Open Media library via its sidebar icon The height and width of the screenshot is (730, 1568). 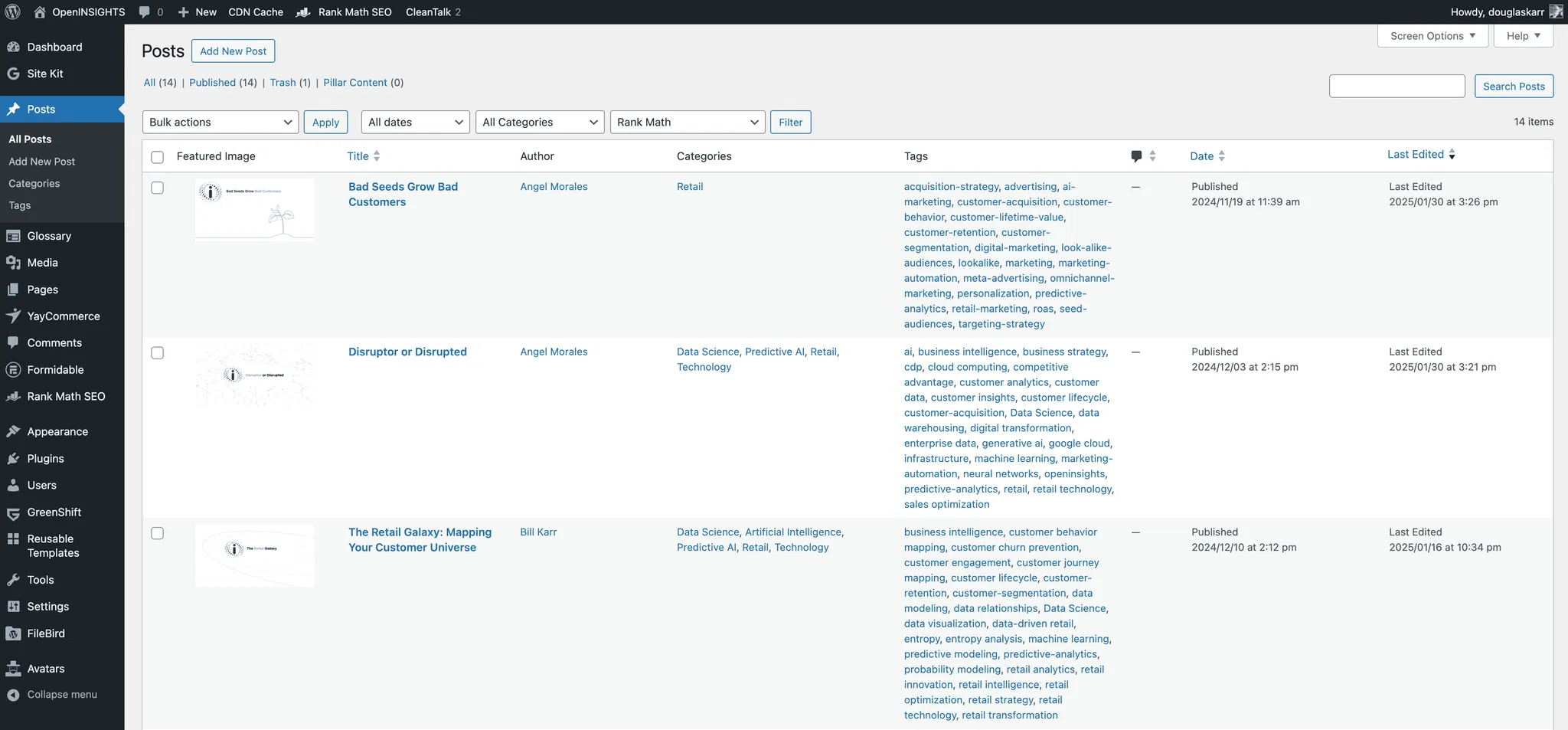13,263
